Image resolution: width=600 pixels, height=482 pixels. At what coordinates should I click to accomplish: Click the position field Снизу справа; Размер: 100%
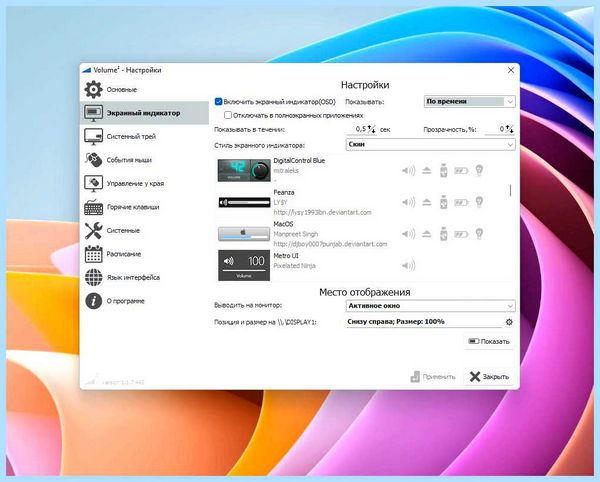424,322
